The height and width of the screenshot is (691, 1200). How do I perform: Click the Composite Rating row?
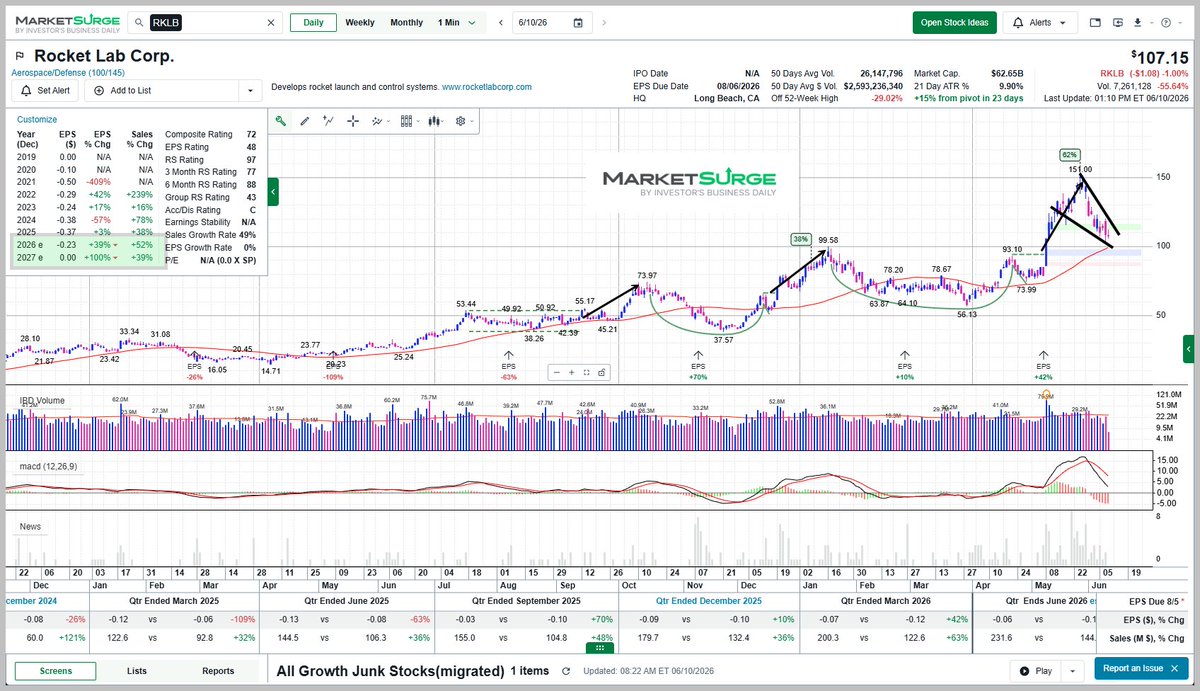click(210, 133)
